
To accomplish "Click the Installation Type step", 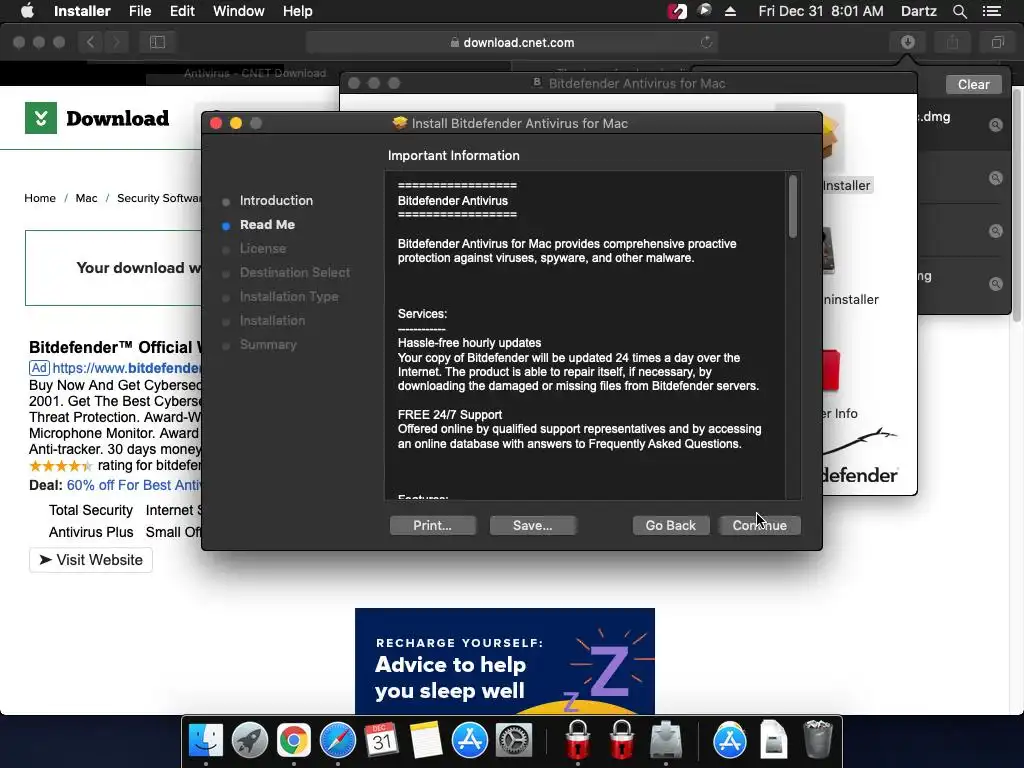I will tap(289, 296).
